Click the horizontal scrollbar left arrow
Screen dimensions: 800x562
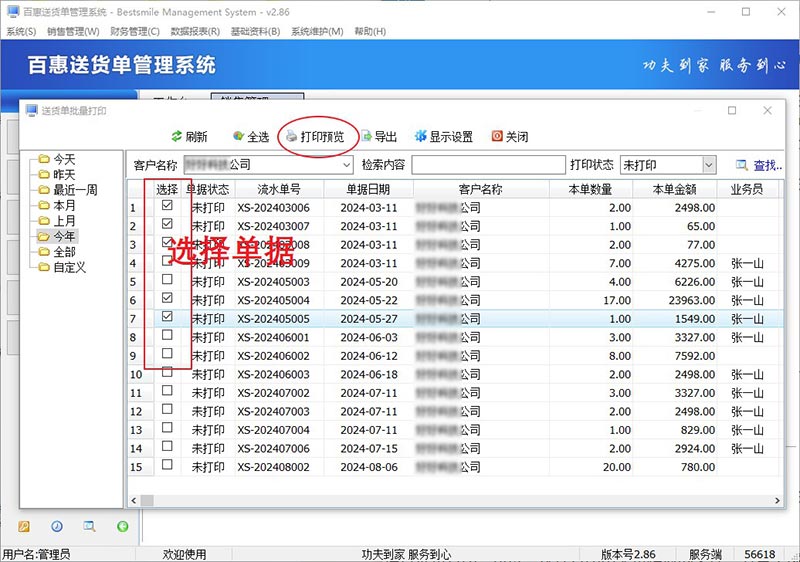click(134, 501)
